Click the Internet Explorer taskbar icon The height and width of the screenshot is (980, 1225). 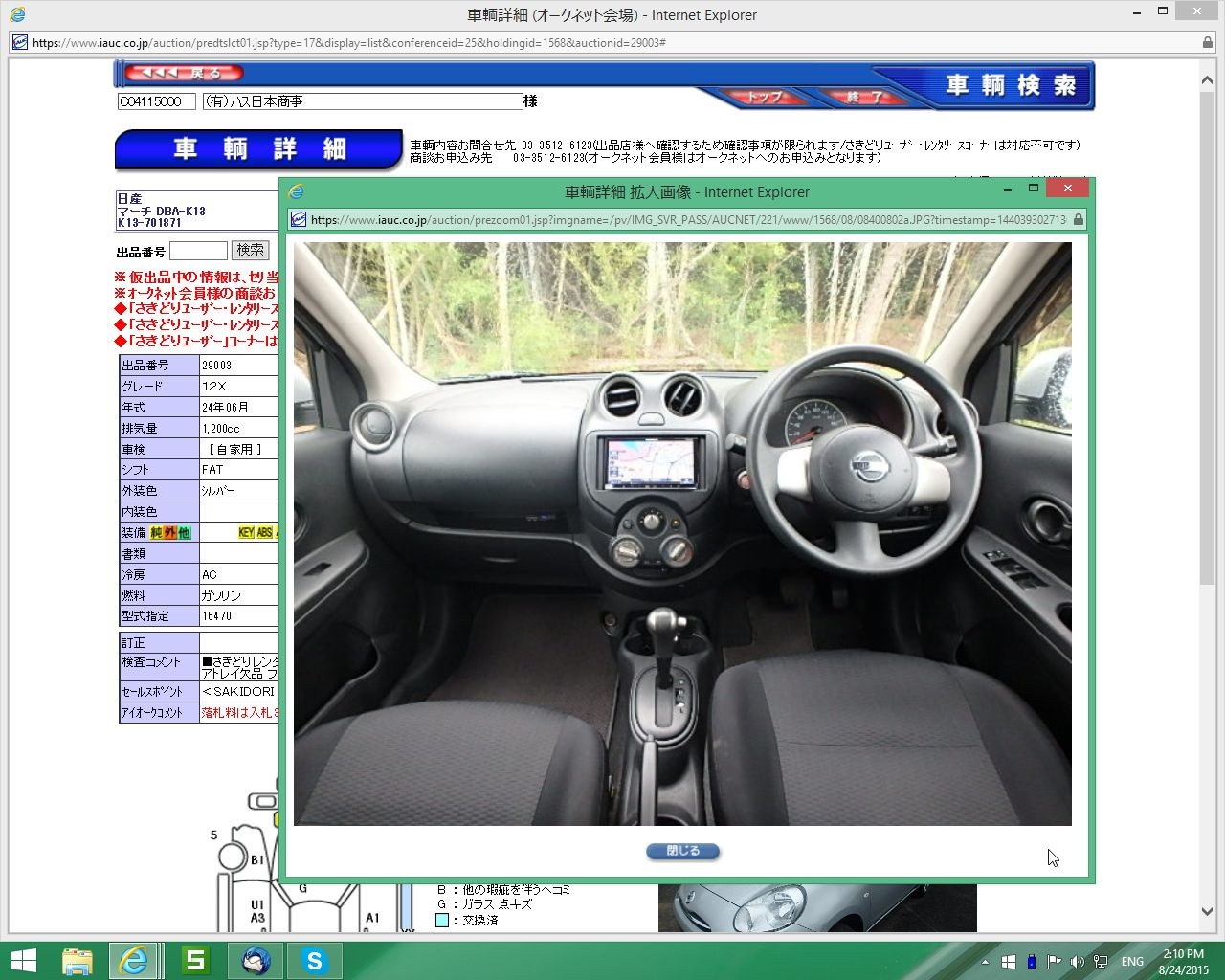[x=134, y=961]
